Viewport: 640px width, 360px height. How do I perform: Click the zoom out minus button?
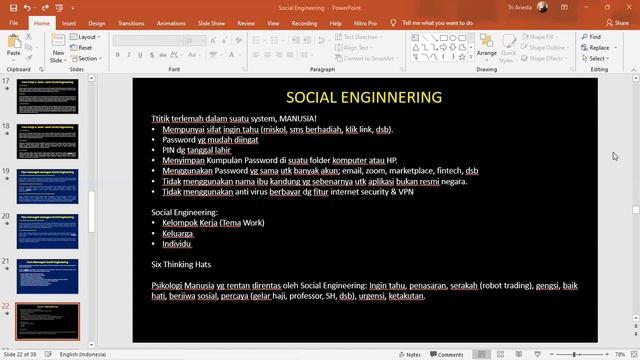552,354
